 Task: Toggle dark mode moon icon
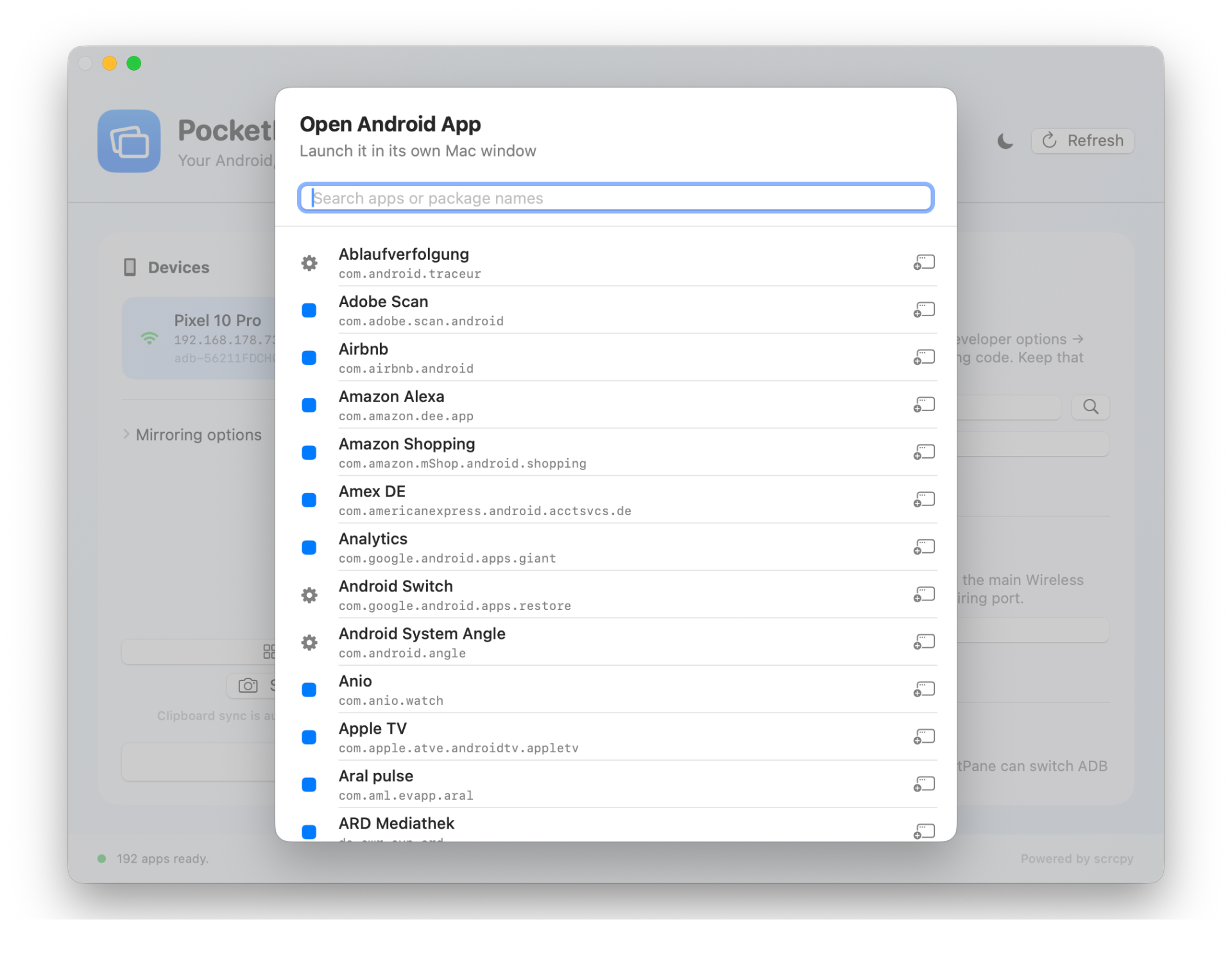click(x=1005, y=141)
